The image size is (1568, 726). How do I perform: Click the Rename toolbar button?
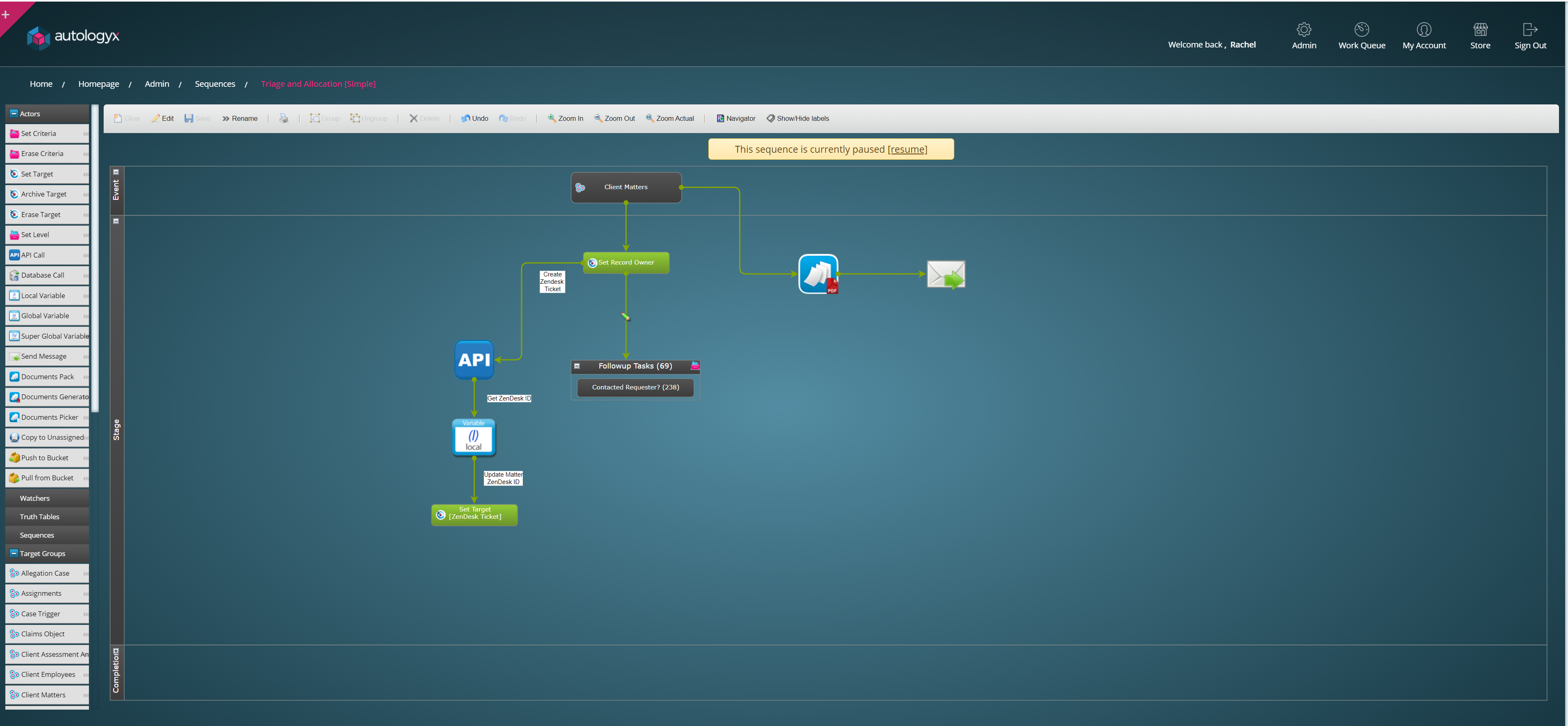point(239,119)
